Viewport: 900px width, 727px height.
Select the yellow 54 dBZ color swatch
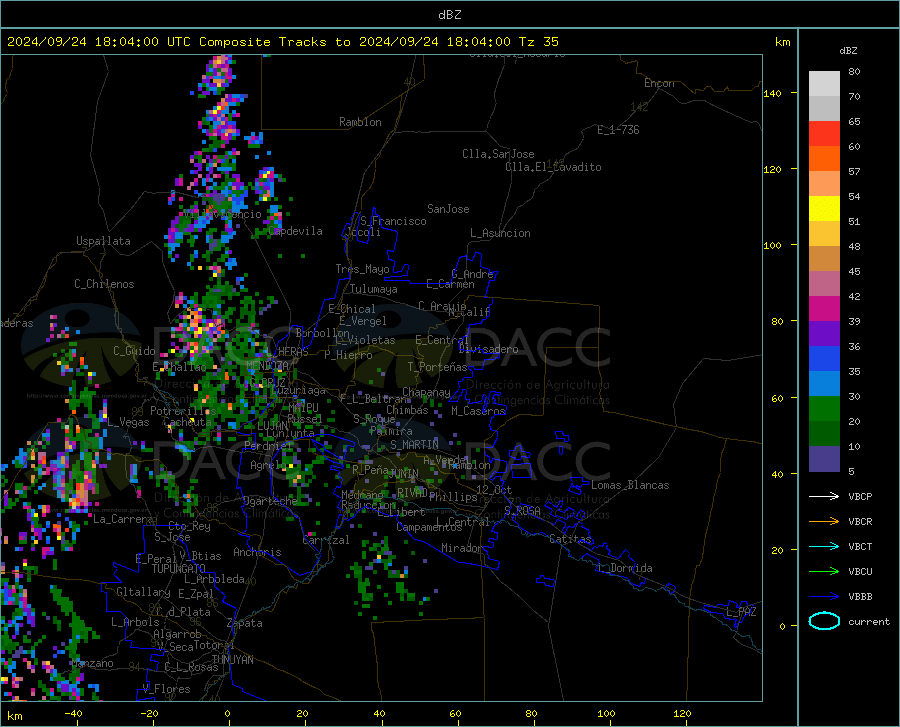click(x=824, y=209)
